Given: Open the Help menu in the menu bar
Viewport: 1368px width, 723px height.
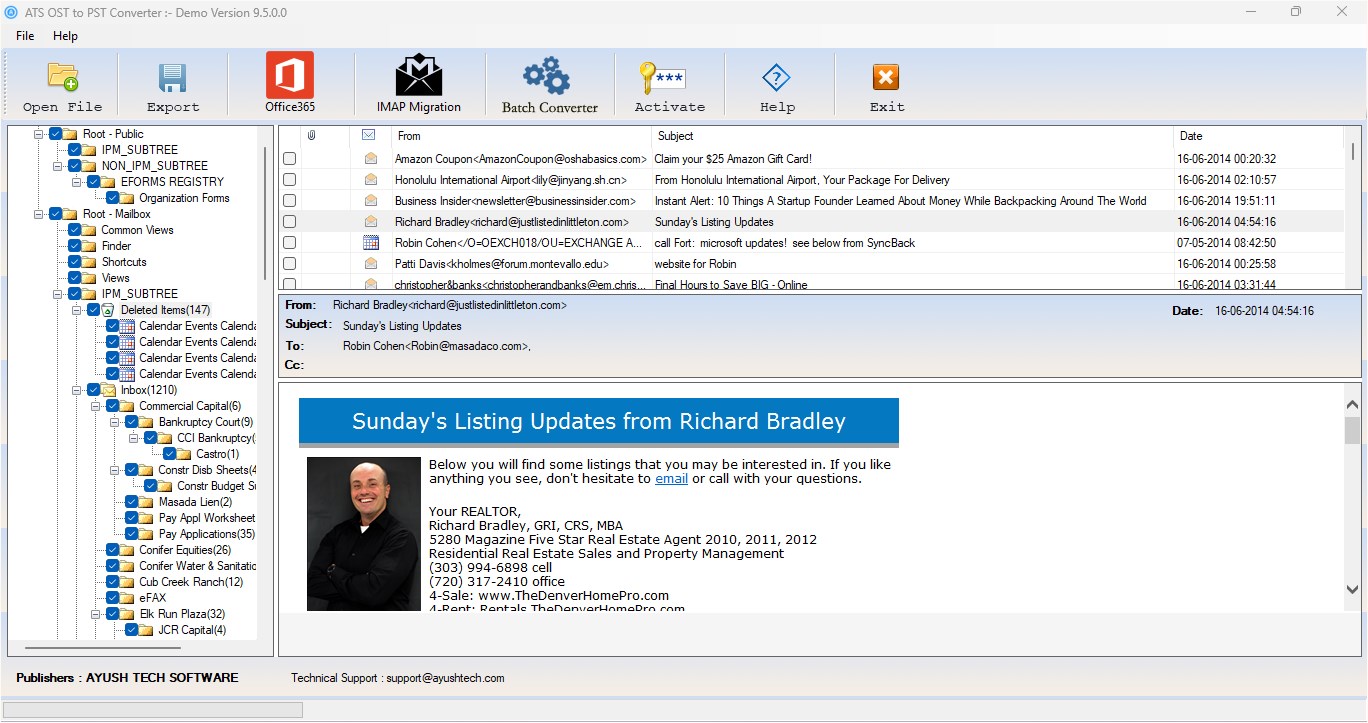Looking at the screenshot, I should point(65,36).
